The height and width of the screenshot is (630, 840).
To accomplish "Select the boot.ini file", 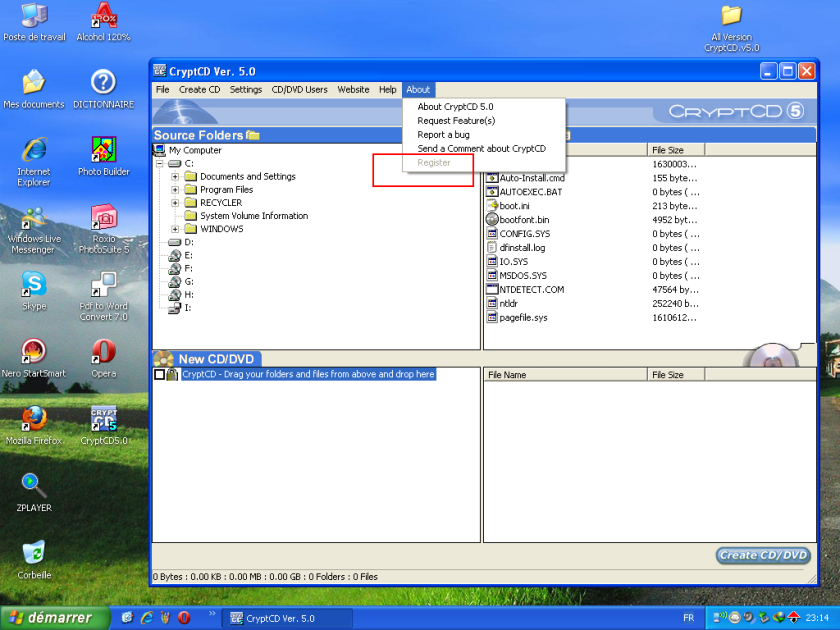I will (x=514, y=206).
